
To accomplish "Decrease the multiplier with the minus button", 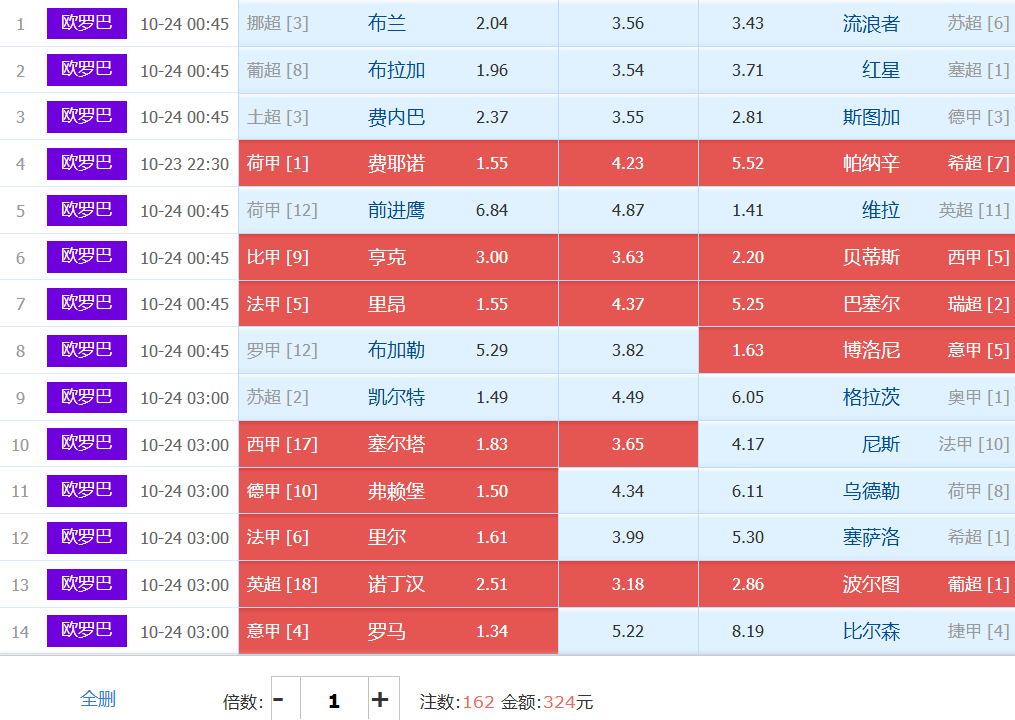I will click(x=279, y=700).
